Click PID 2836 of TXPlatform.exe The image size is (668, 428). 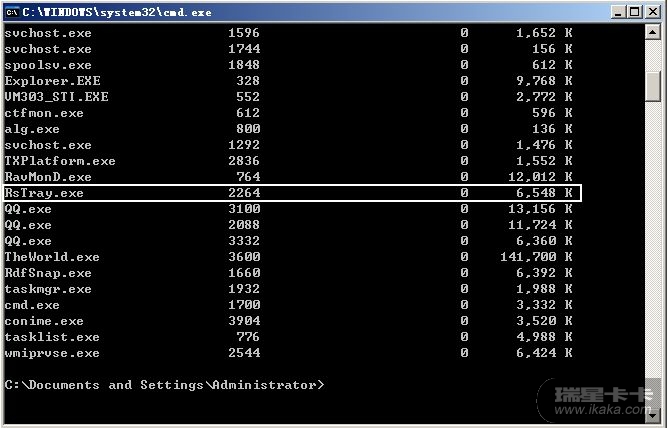(x=244, y=161)
